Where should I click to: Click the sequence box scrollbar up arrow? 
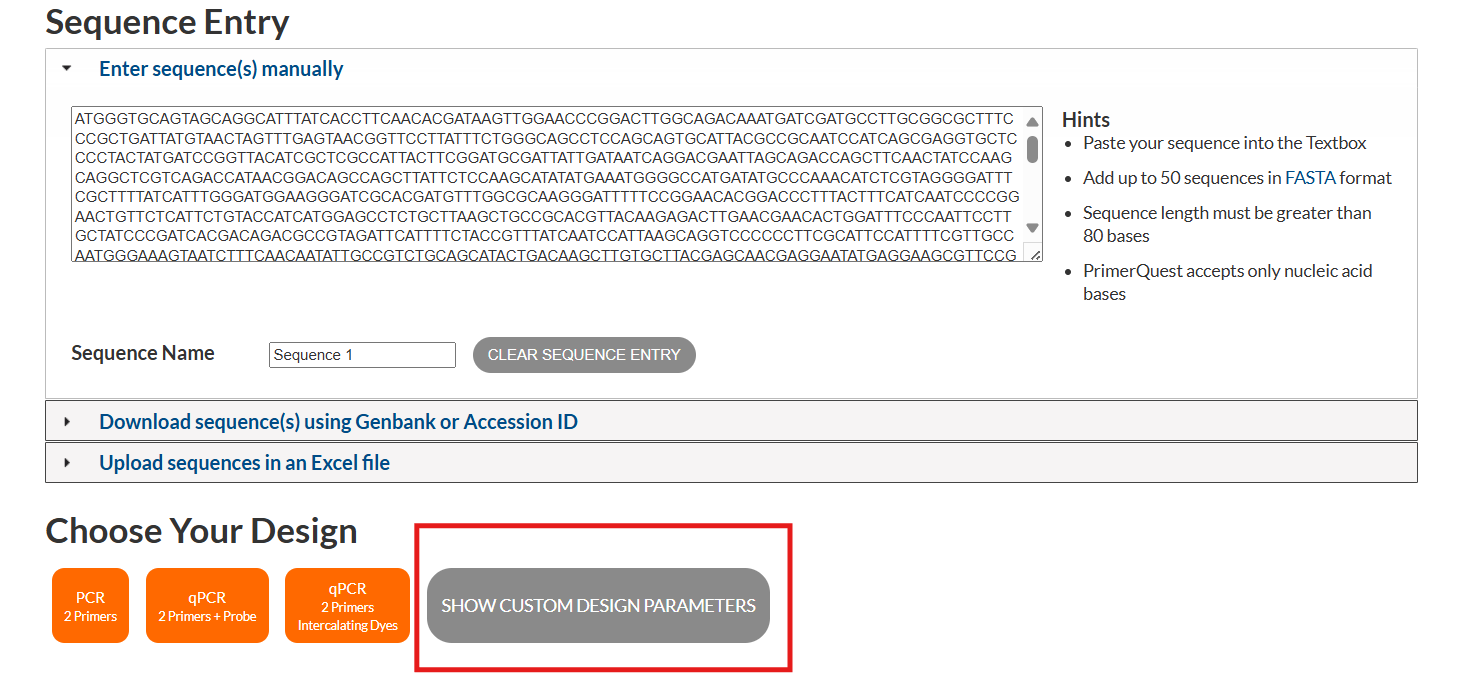(x=1033, y=122)
